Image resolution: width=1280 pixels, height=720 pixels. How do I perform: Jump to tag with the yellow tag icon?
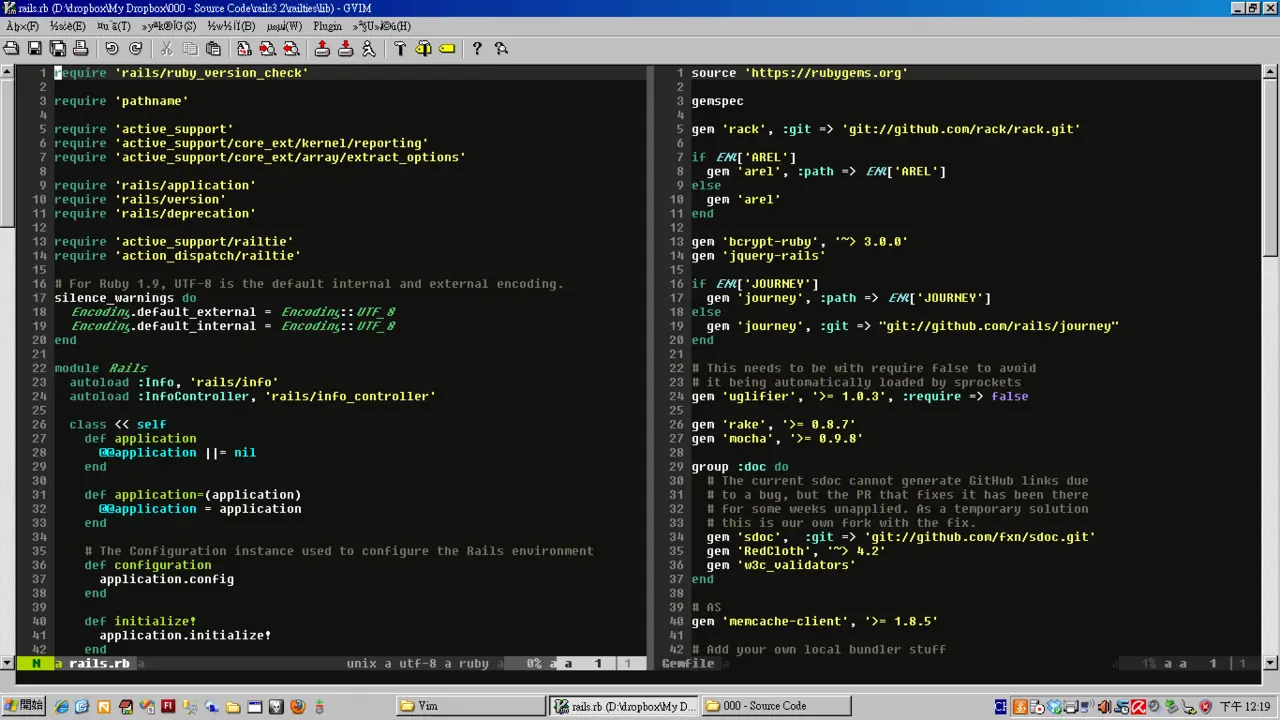pos(447,48)
